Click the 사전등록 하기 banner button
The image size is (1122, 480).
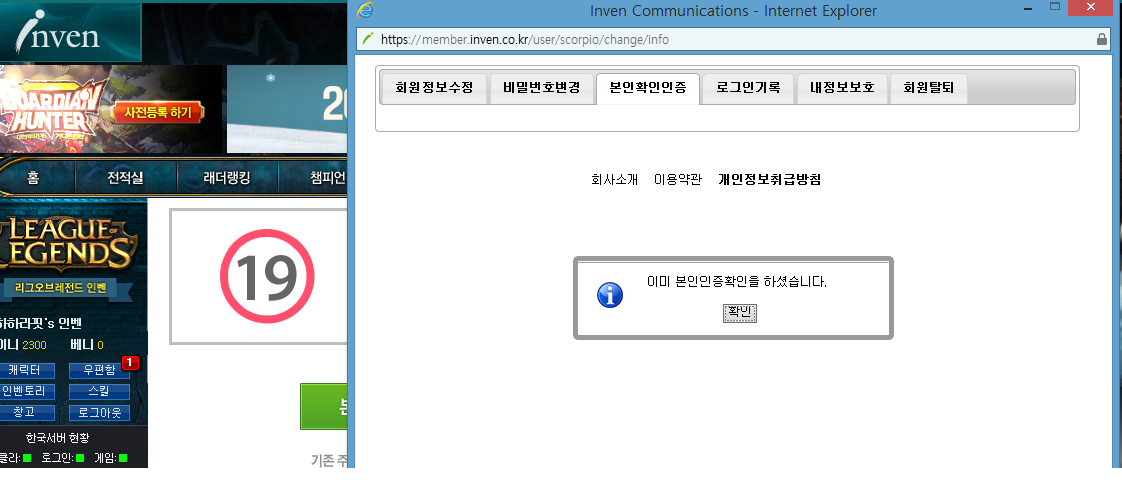(156, 112)
